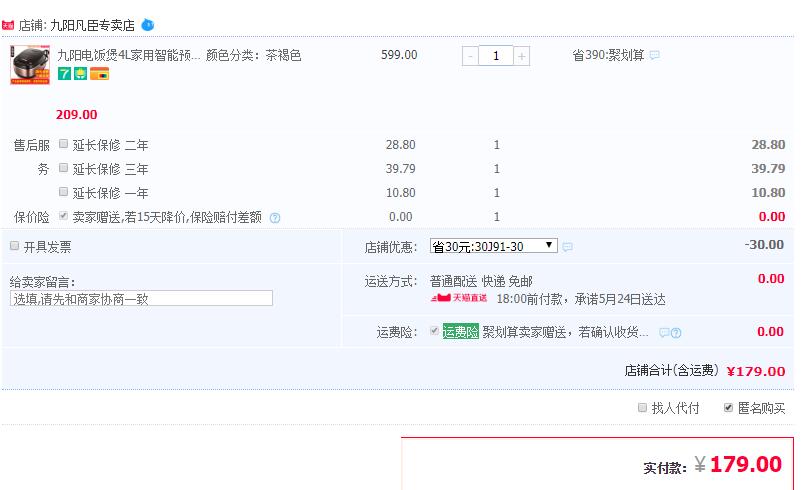Click comment bubble beside store discount dropdown
Viewport: 801px width, 490px height.
pyautogui.click(x=568, y=247)
